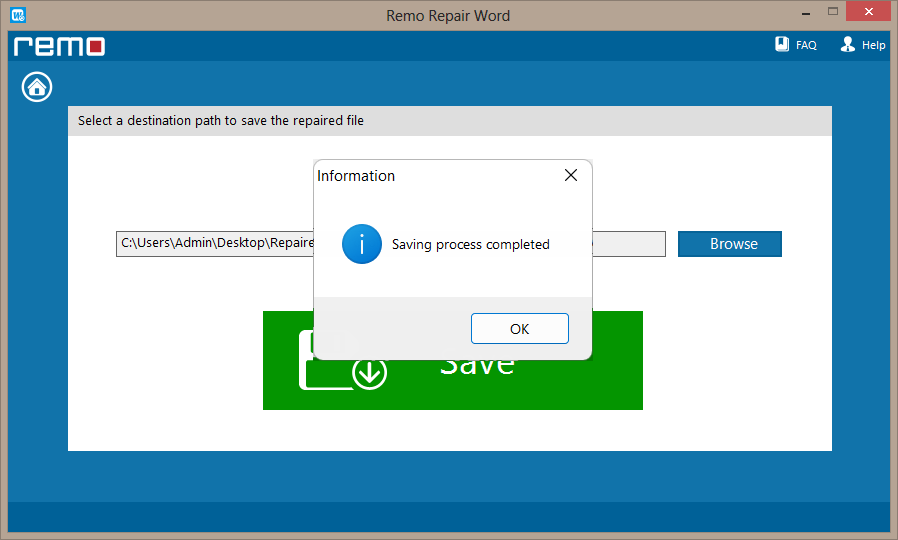Open the FAQ text link
The width and height of the screenshot is (898, 540).
tap(806, 46)
